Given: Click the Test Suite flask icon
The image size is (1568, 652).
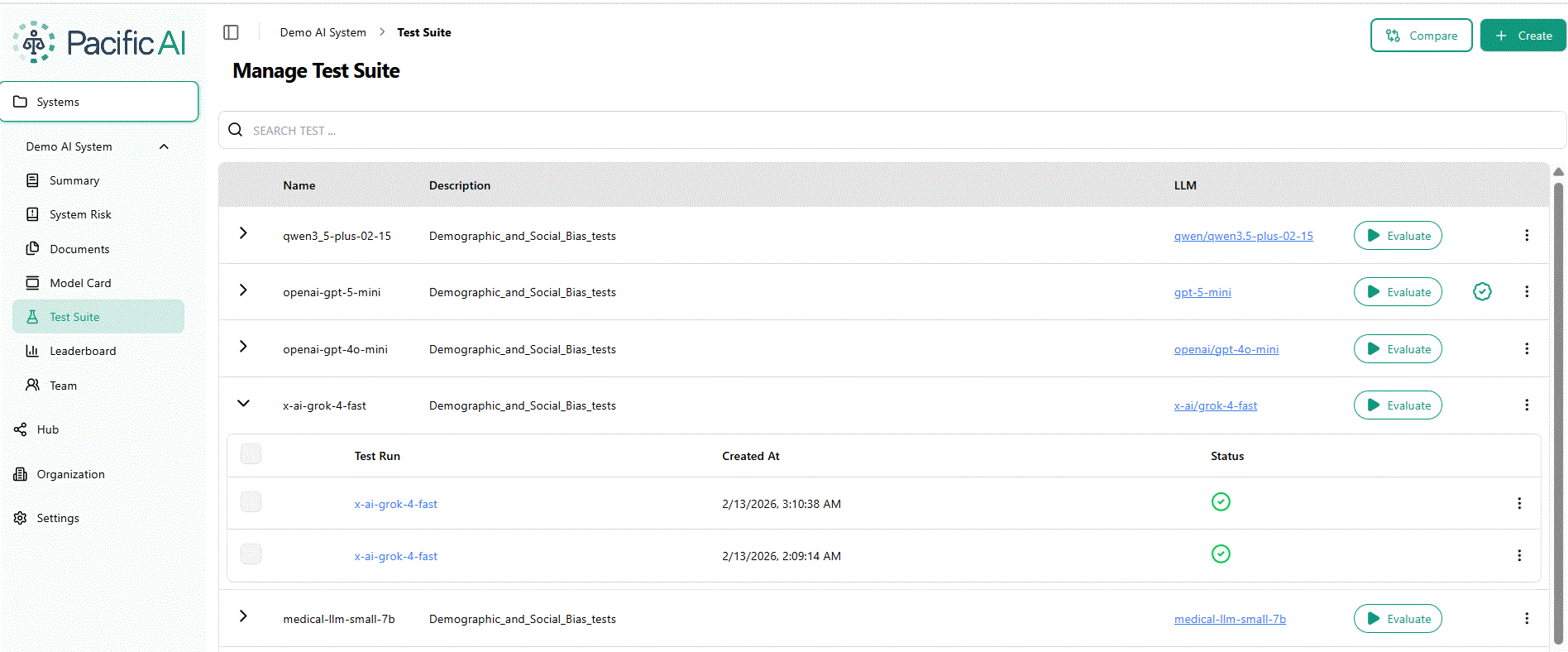Looking at the screenshot, I should click(x=32, y=317).
